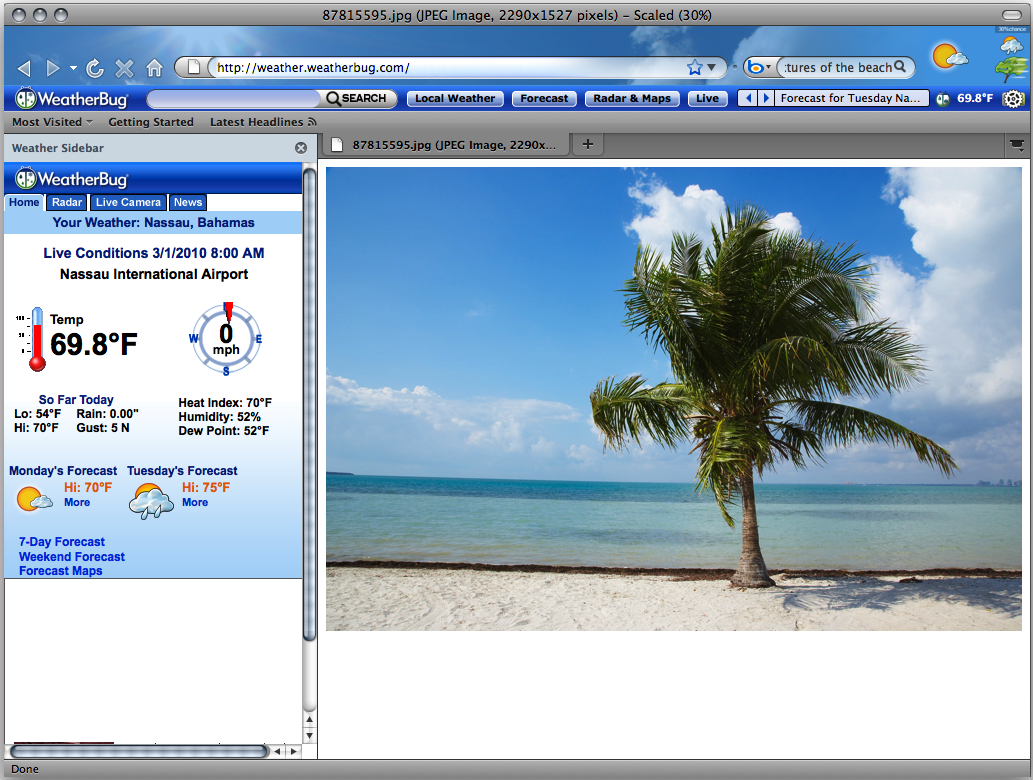Click the WeatherBug toolbar search field
The image size is (1033, 780).
tap(232, 98)
